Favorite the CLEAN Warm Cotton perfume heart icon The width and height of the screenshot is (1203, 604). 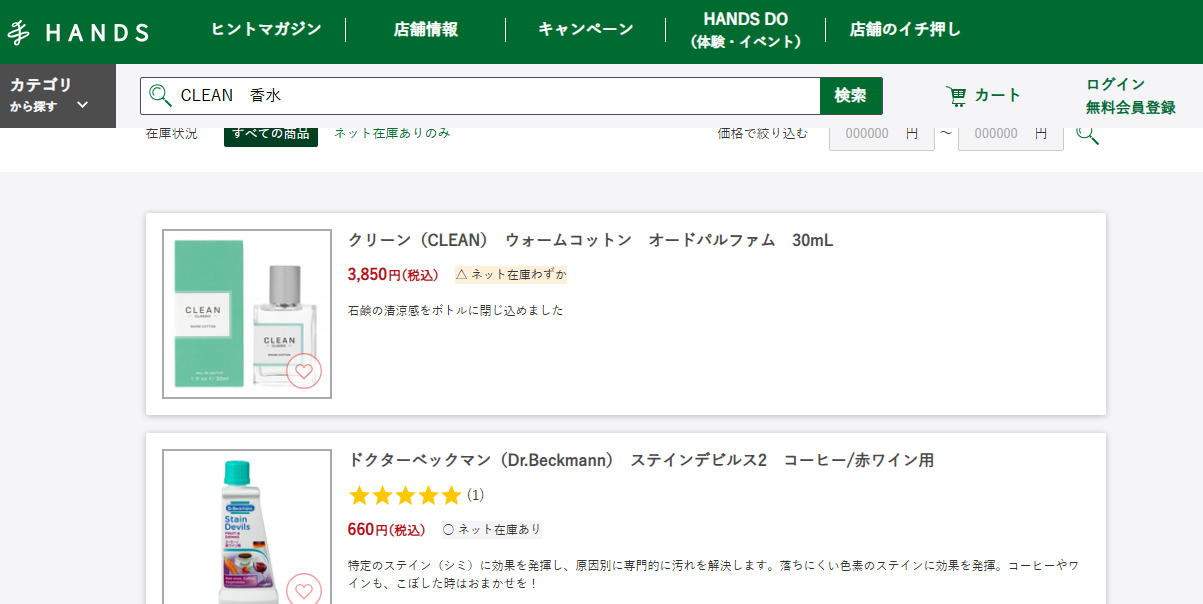coord(304,371)
